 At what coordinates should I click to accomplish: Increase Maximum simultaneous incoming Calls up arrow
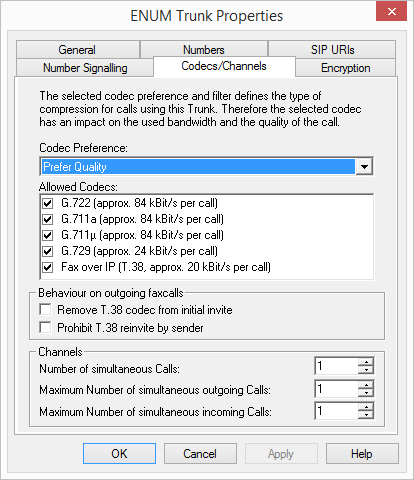pos(366,407)
